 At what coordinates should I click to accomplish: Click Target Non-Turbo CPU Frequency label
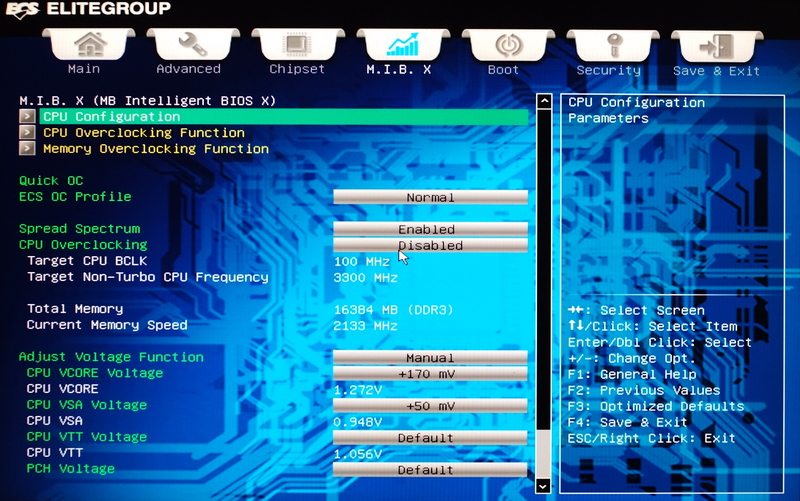[x=148, y=277]
